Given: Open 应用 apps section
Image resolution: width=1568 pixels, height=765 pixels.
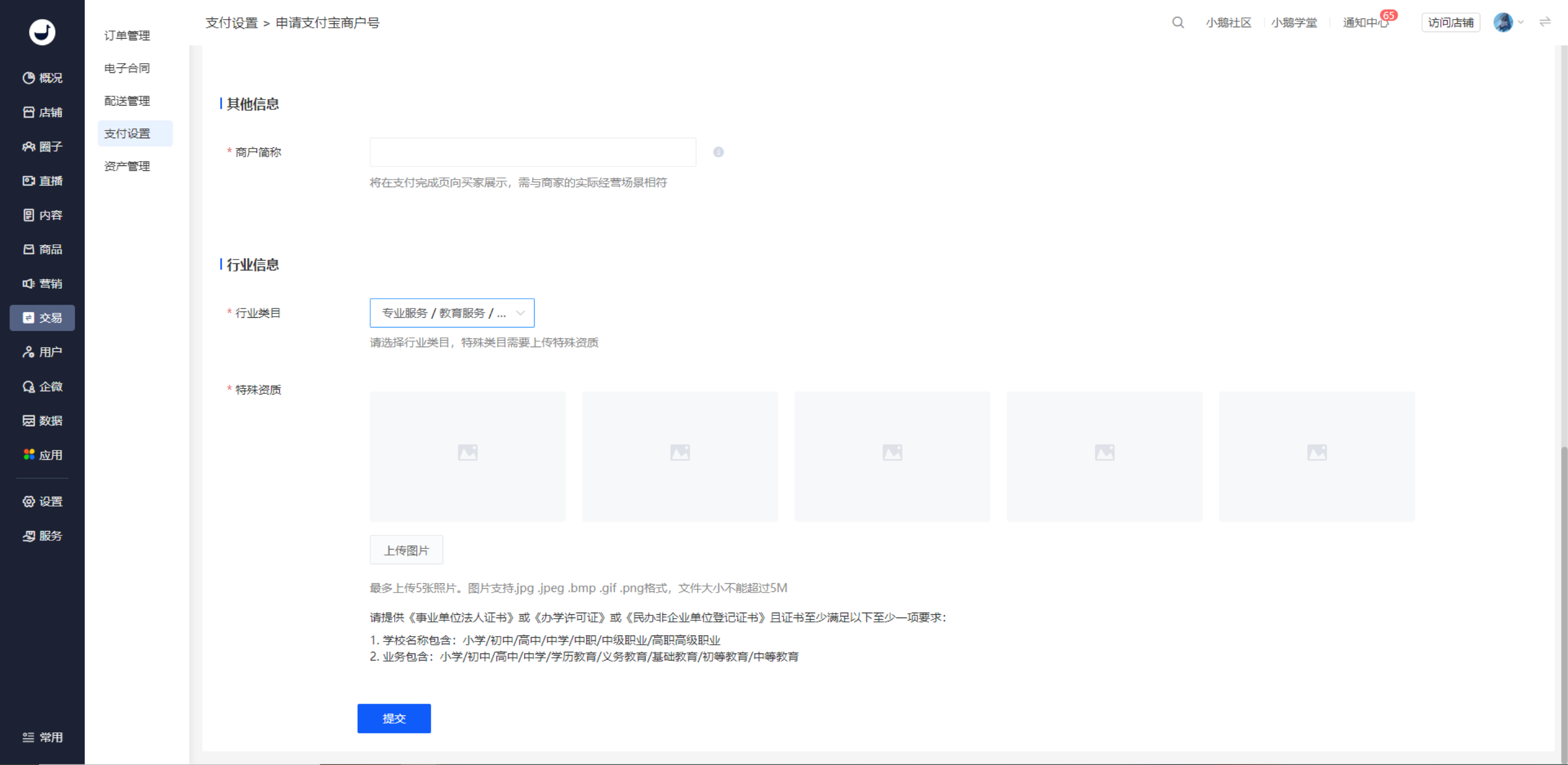Looking at the screenshot, I should click(x=42, y=455).
